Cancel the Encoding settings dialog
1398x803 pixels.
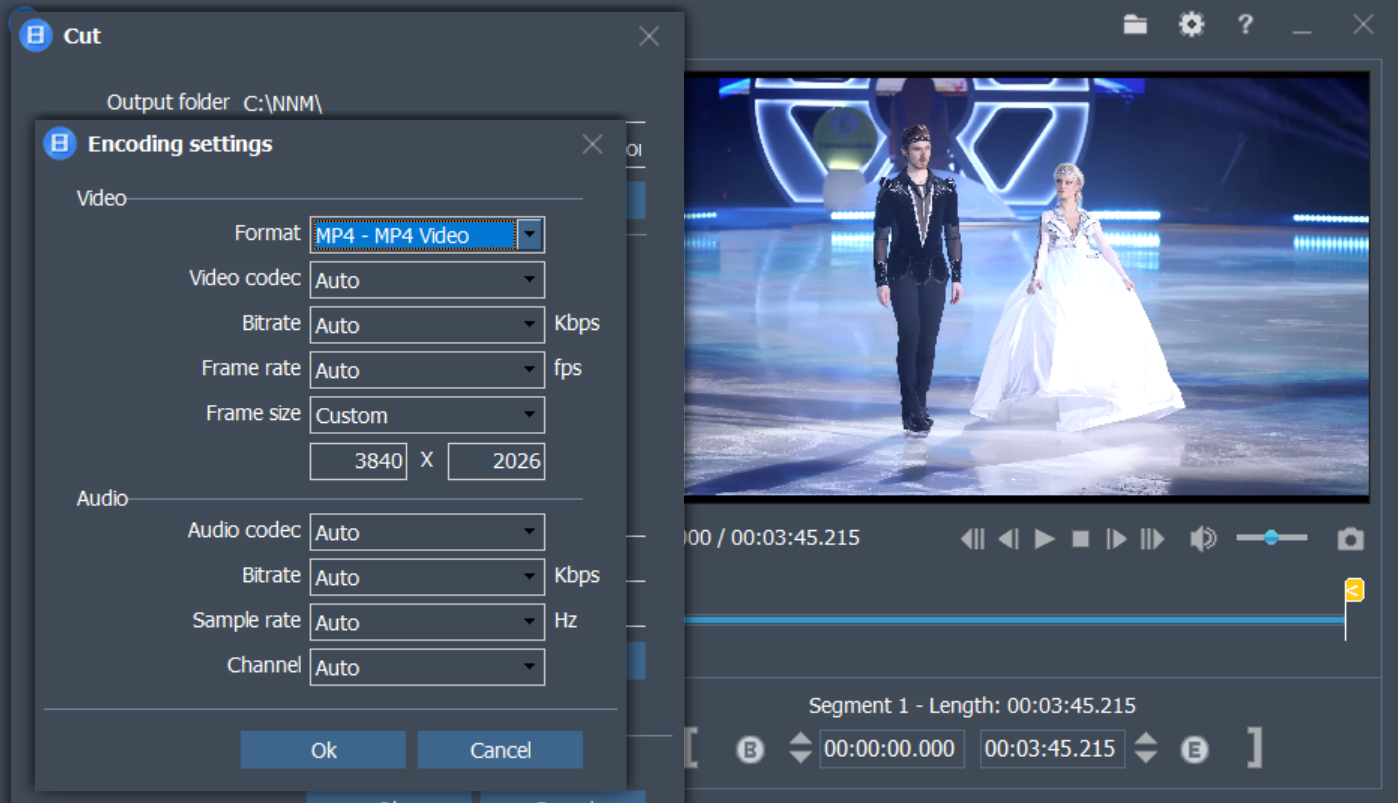tap(500, 750)
